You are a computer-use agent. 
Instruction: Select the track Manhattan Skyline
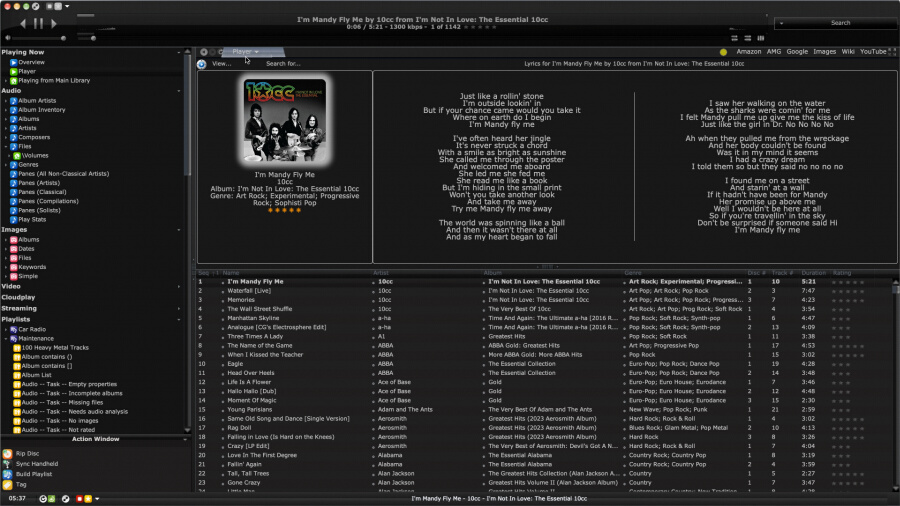[x=253, y=318]
